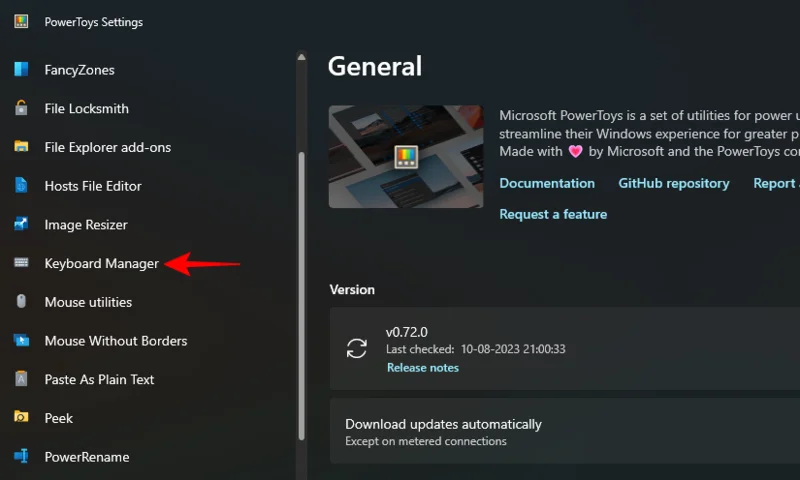Viewport: 800px width, 480px height.
Task: Click the version text v0.72.0
Action: point(407,332)
